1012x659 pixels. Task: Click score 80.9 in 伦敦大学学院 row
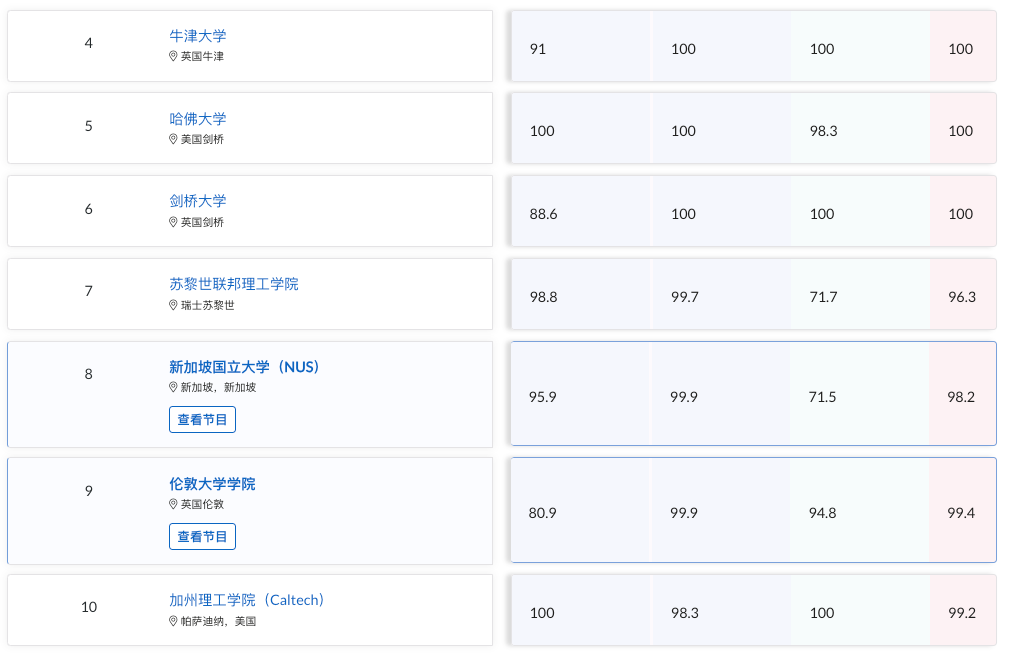pos(543,513)
